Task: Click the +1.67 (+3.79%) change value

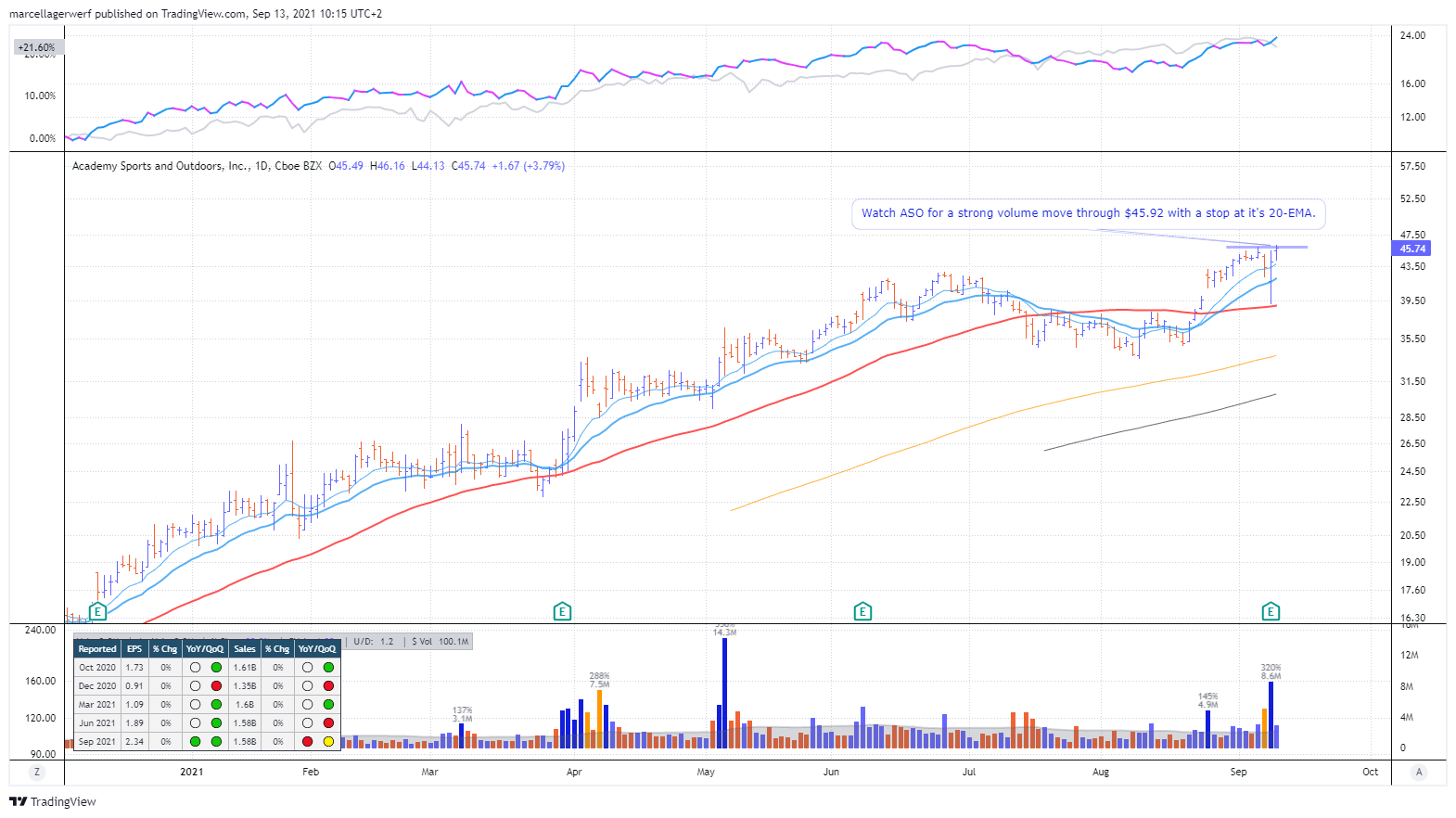Action: (528, 166)
